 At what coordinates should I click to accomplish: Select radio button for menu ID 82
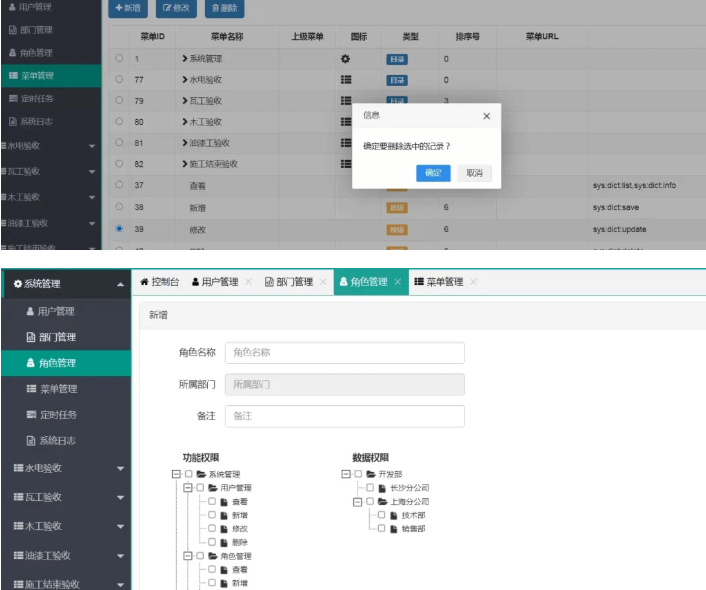tap(119, 163)
